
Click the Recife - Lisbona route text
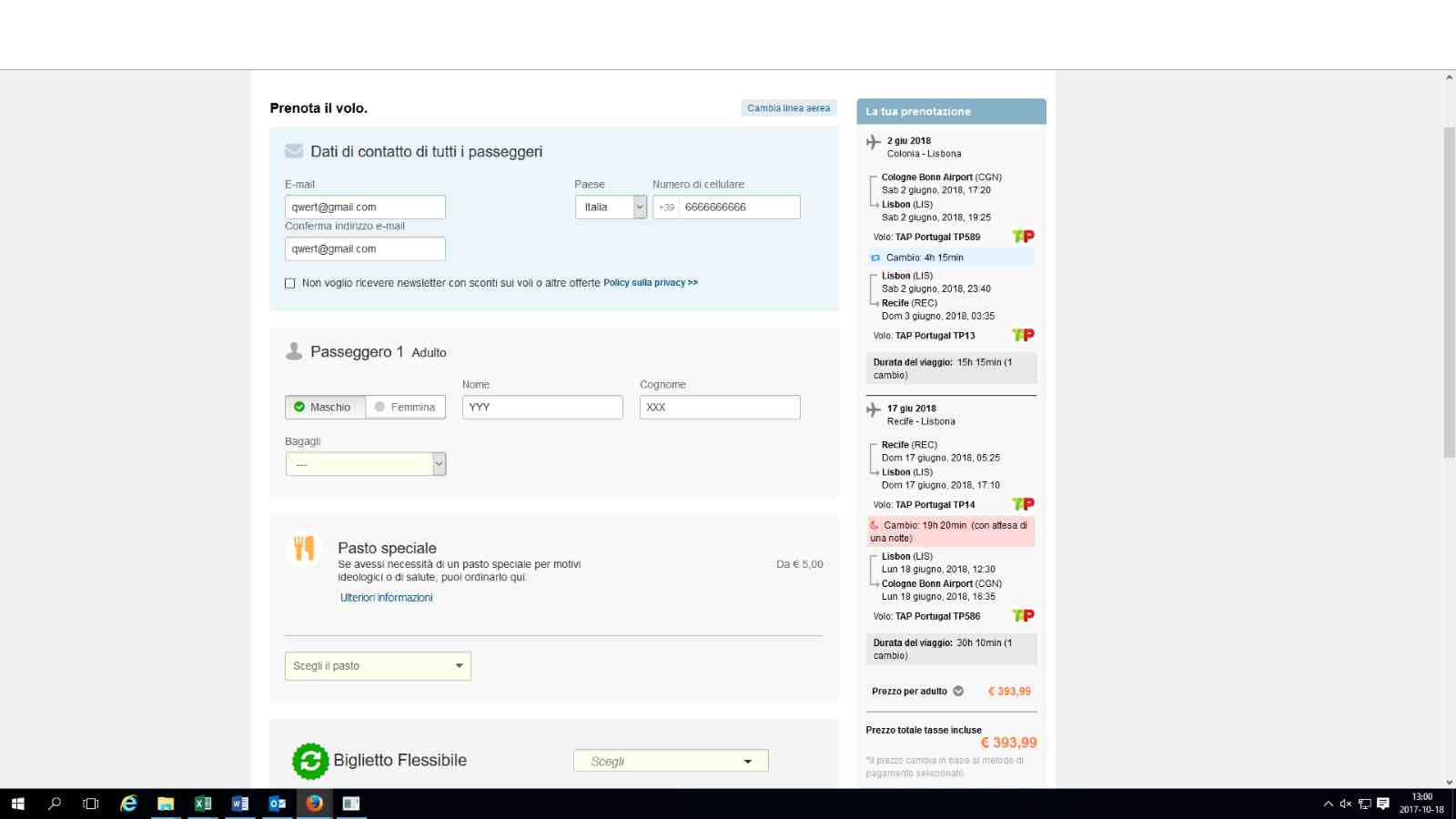click(x=921, y=421)
